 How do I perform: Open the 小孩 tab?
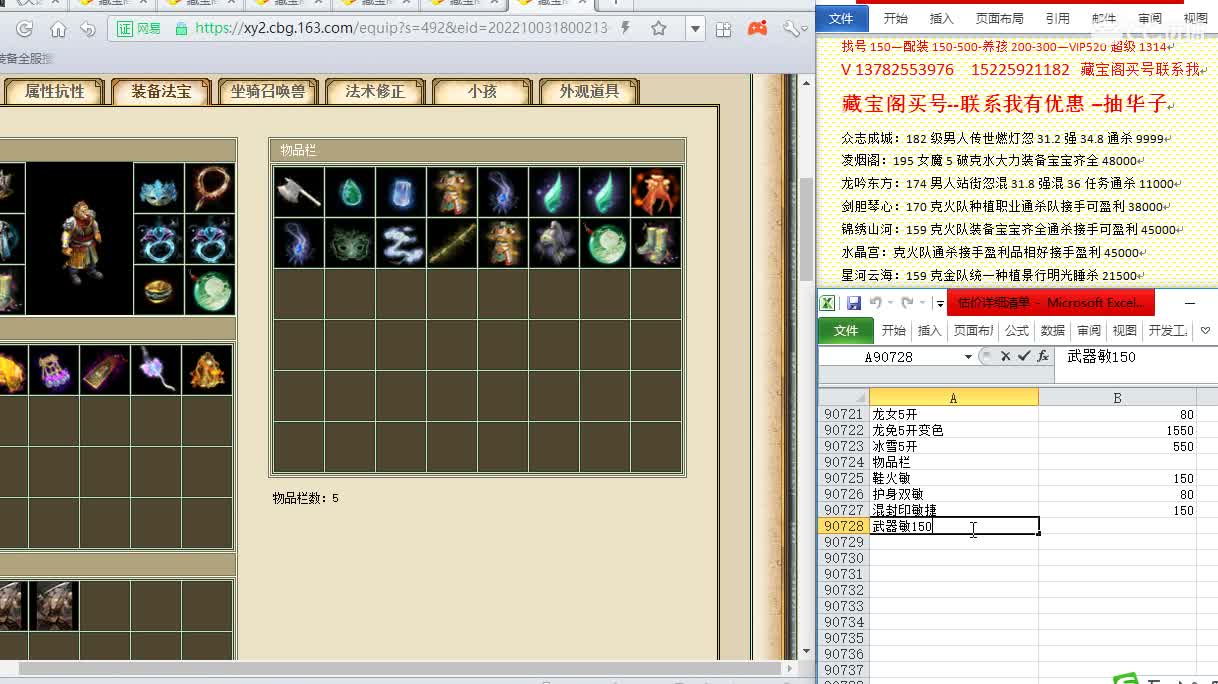click(482, 92)
